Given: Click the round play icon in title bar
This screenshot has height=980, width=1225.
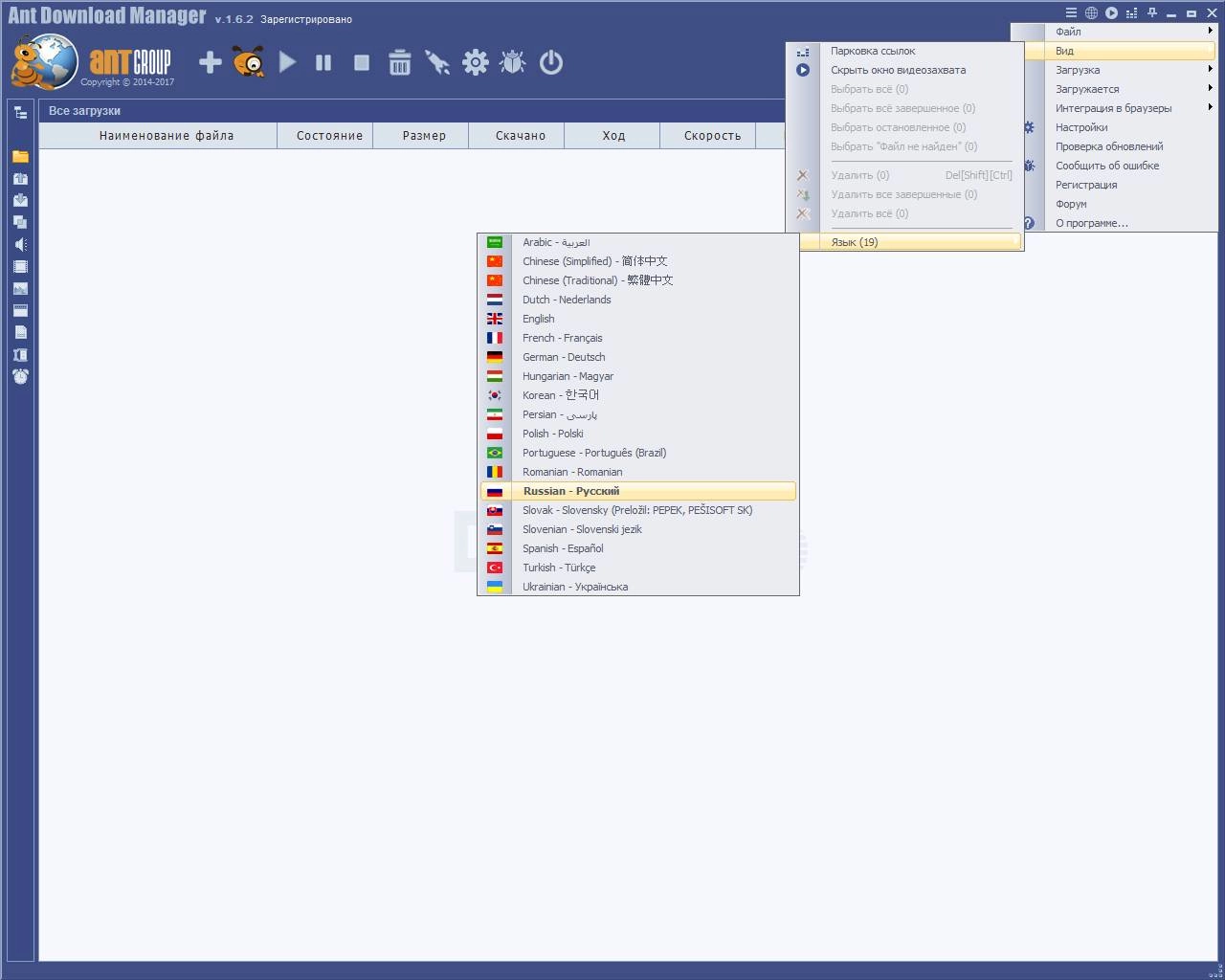Looking at the screenshot, I should 1111,12.
